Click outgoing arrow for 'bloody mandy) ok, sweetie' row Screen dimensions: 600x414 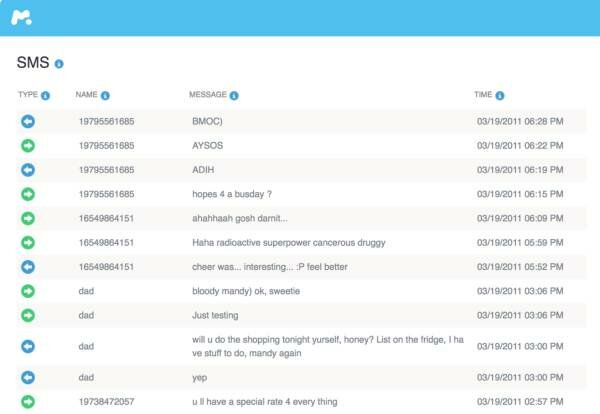tap(28, 291)
